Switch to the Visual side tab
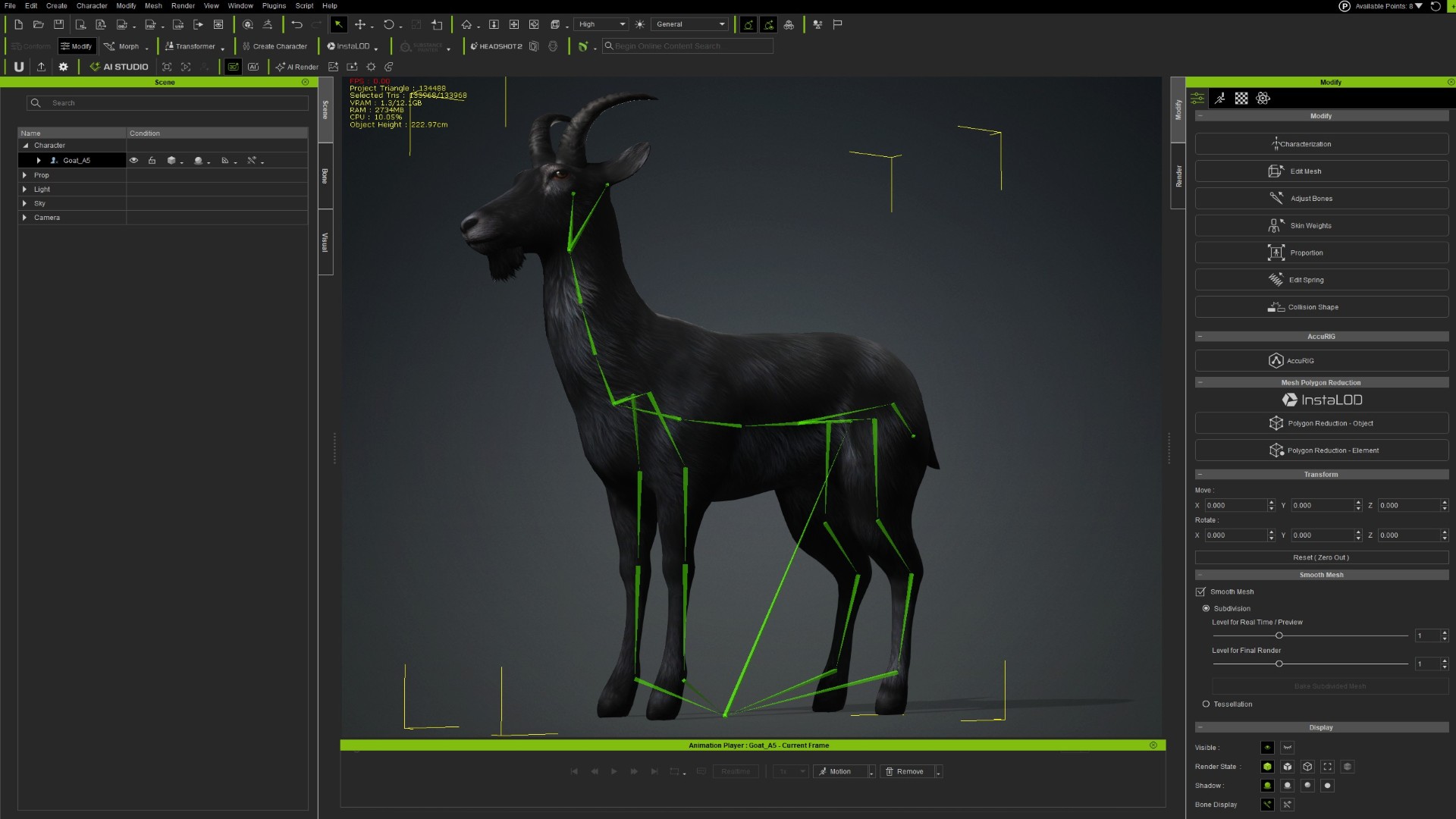Image resolution: width=1456 pixels, height=819 pixels. click(x=325, y=242)
